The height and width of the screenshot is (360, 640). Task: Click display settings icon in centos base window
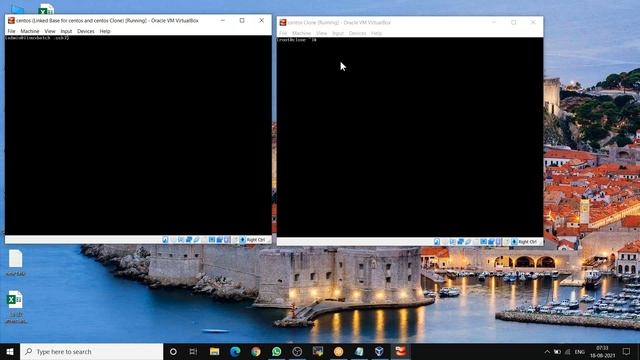[211, 240]
